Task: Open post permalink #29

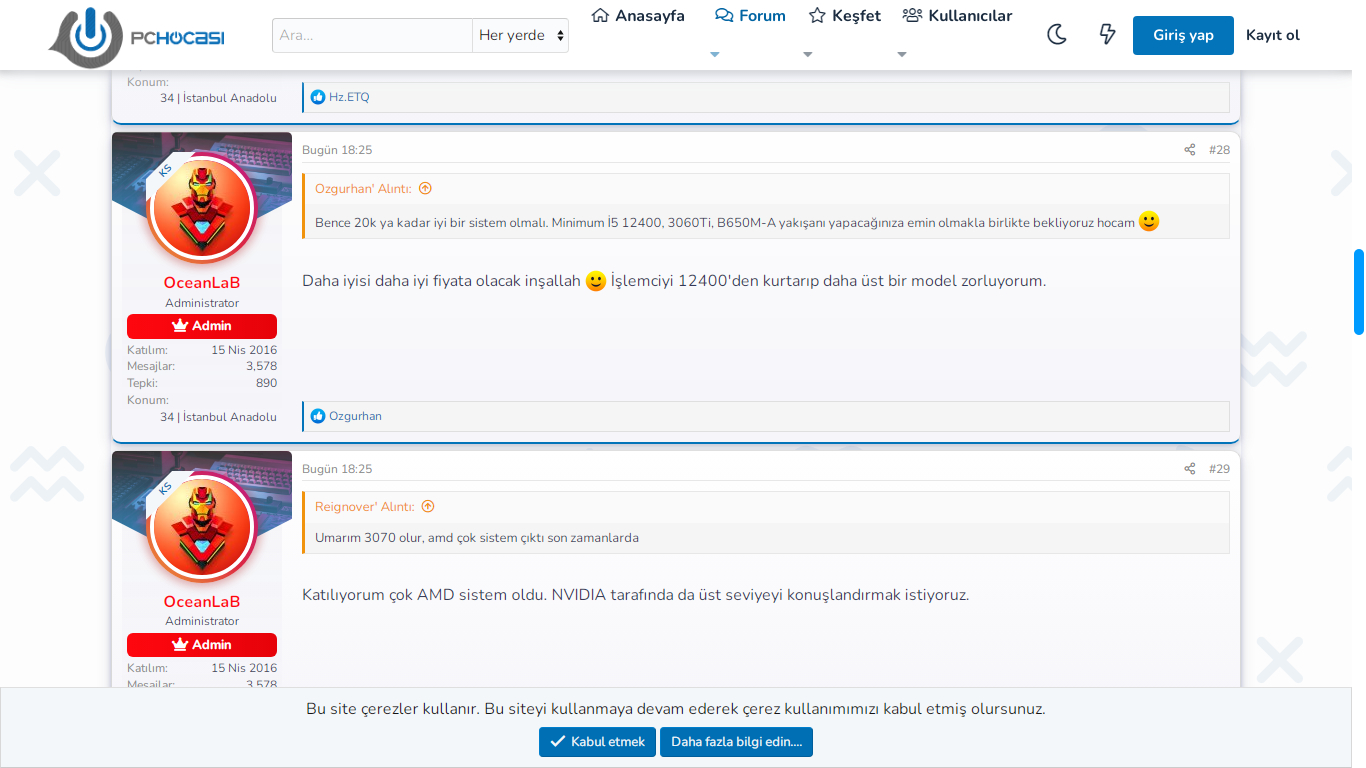Action: [x=1219, y=469]
